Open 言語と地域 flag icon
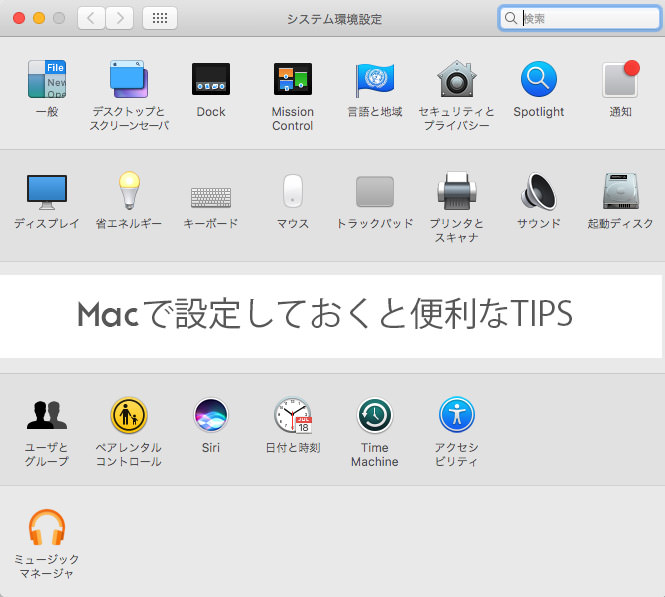Viewport: 665px width, 597px height. 375,80
